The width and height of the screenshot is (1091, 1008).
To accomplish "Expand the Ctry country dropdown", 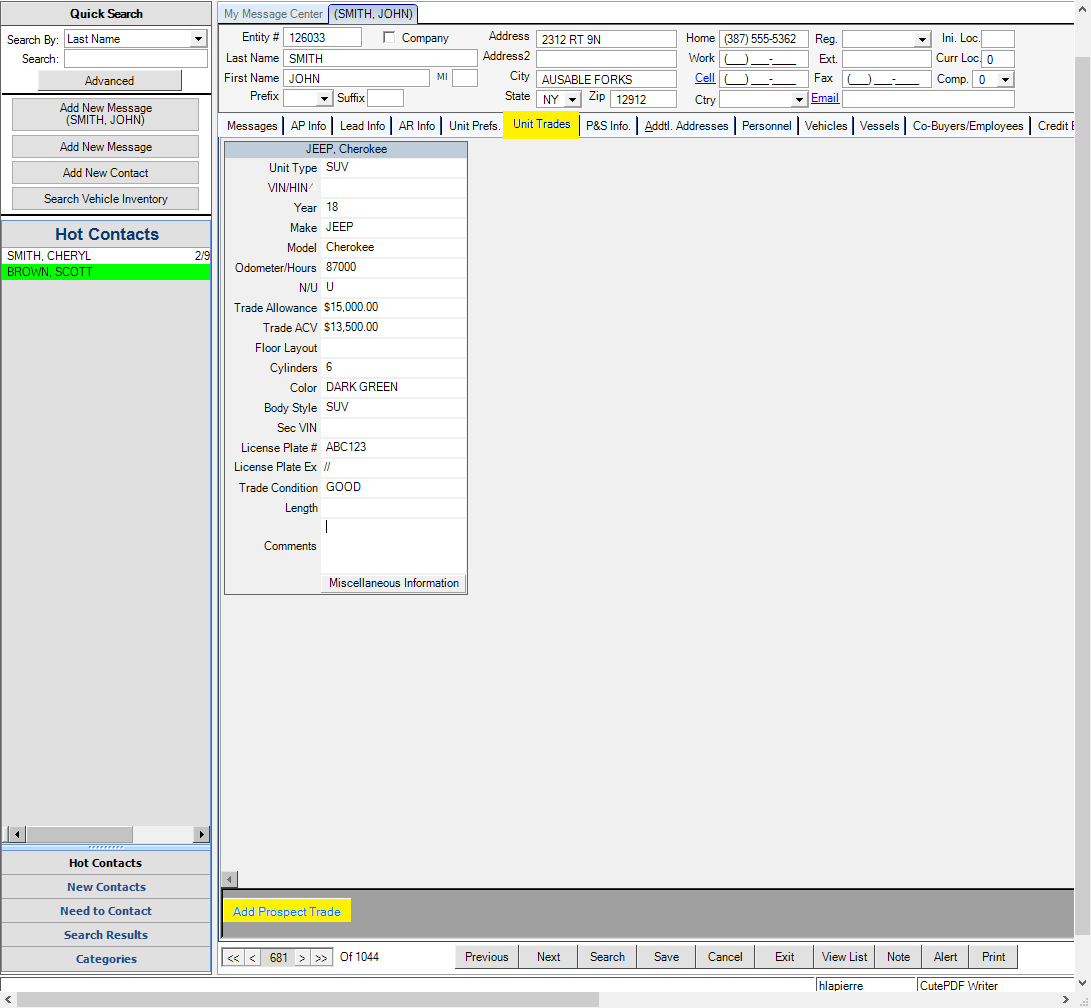I will pos(799,100).
